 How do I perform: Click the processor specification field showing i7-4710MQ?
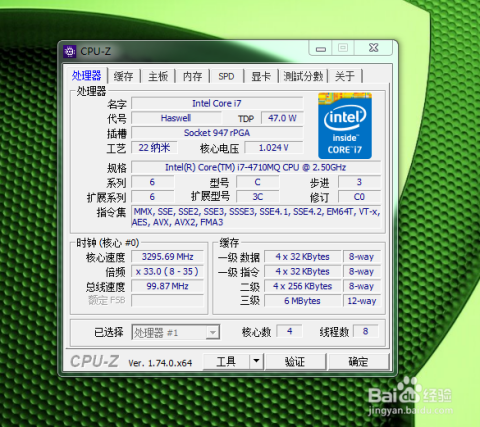256,167
